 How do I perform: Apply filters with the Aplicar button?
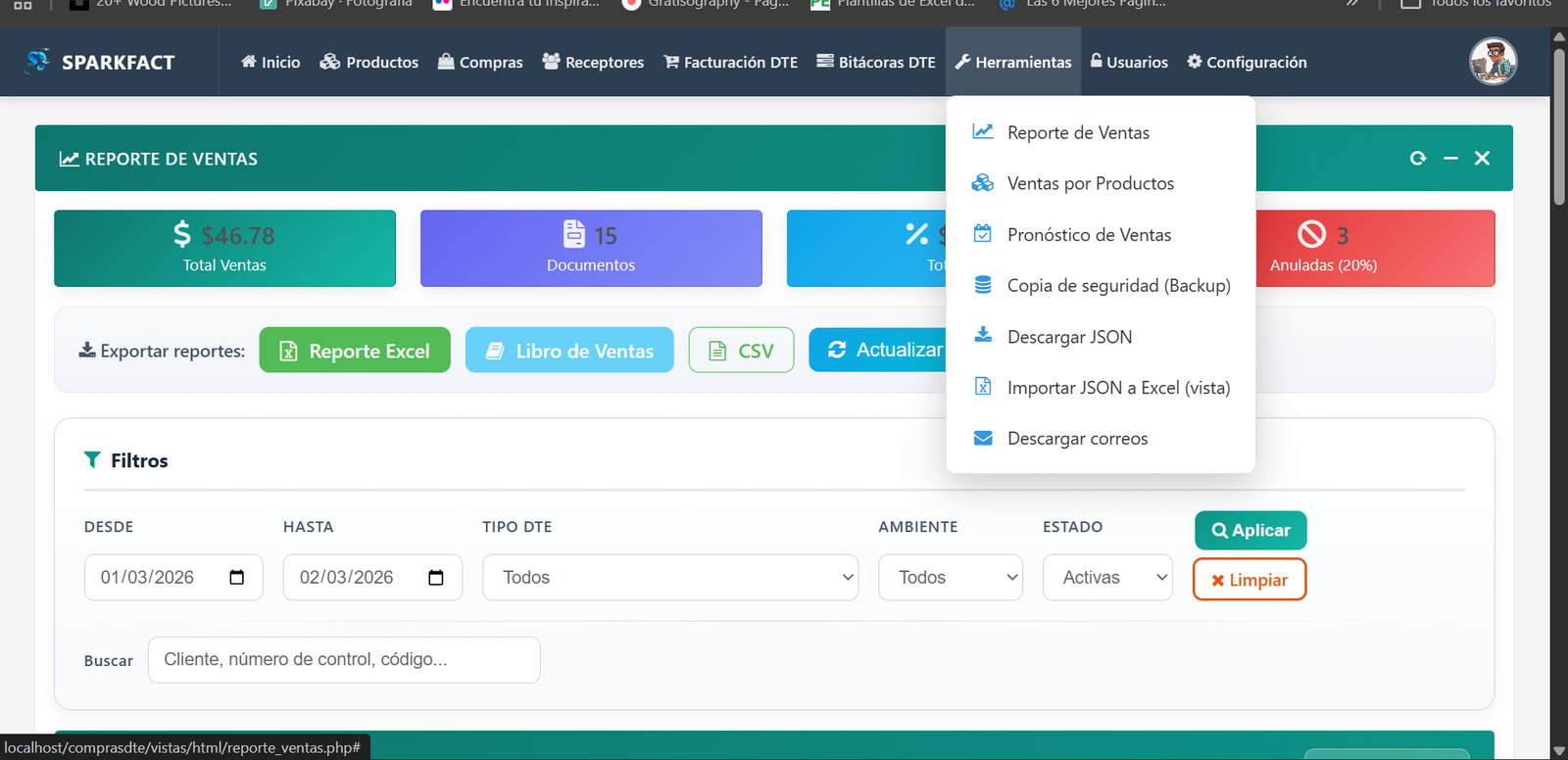point(1249,530)
